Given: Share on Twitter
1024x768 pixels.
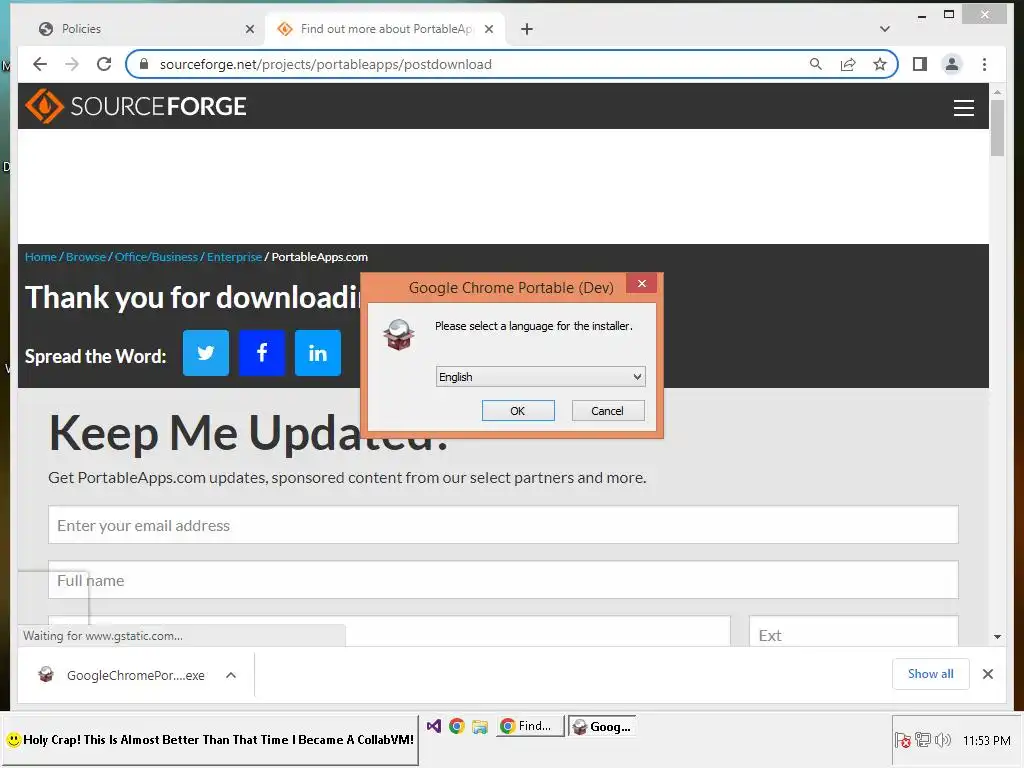Looking at the screenshot, I should 206,353.
